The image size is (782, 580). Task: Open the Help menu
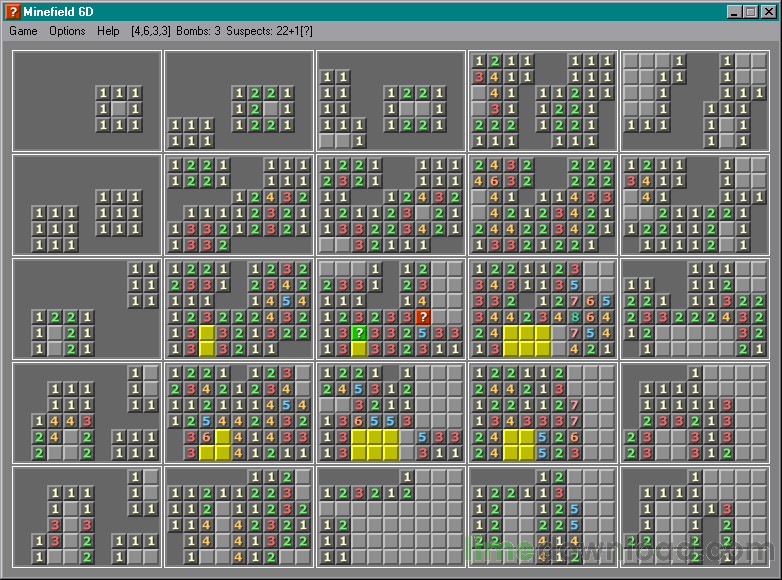pyautogui.click(x=108, y=31)
